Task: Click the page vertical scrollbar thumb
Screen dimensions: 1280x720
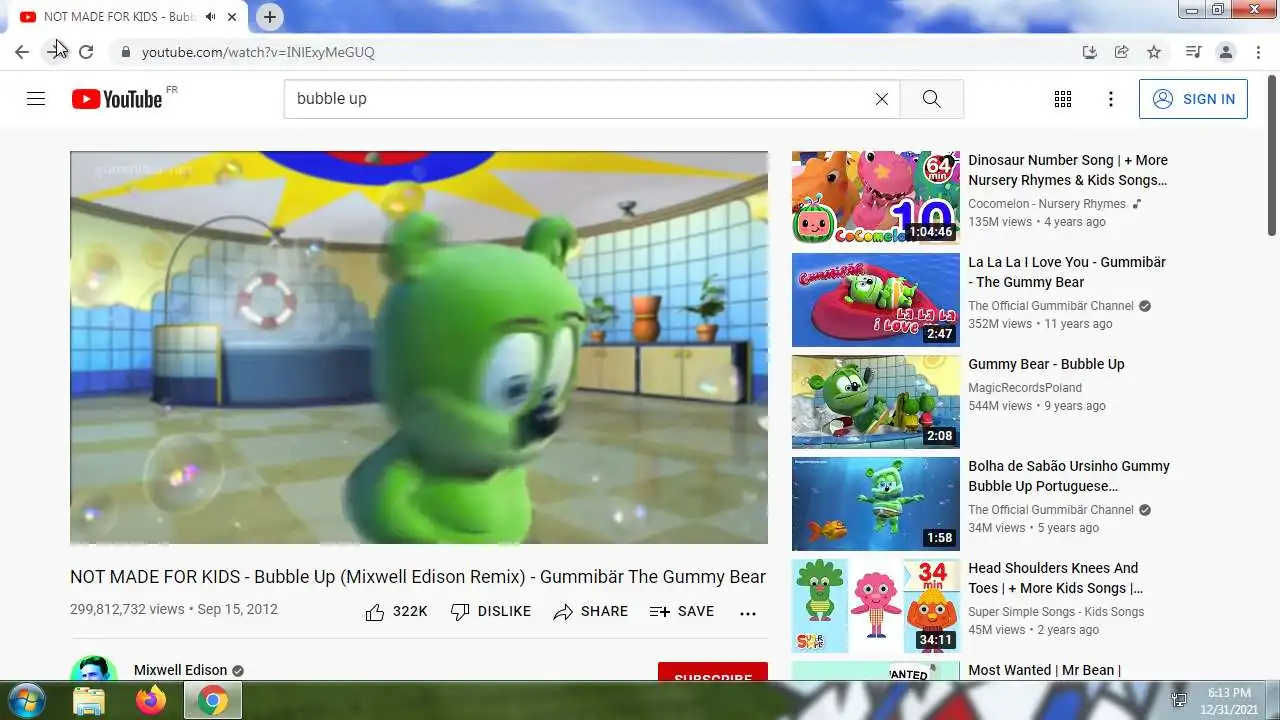Action: click(x=1272, y=155)
